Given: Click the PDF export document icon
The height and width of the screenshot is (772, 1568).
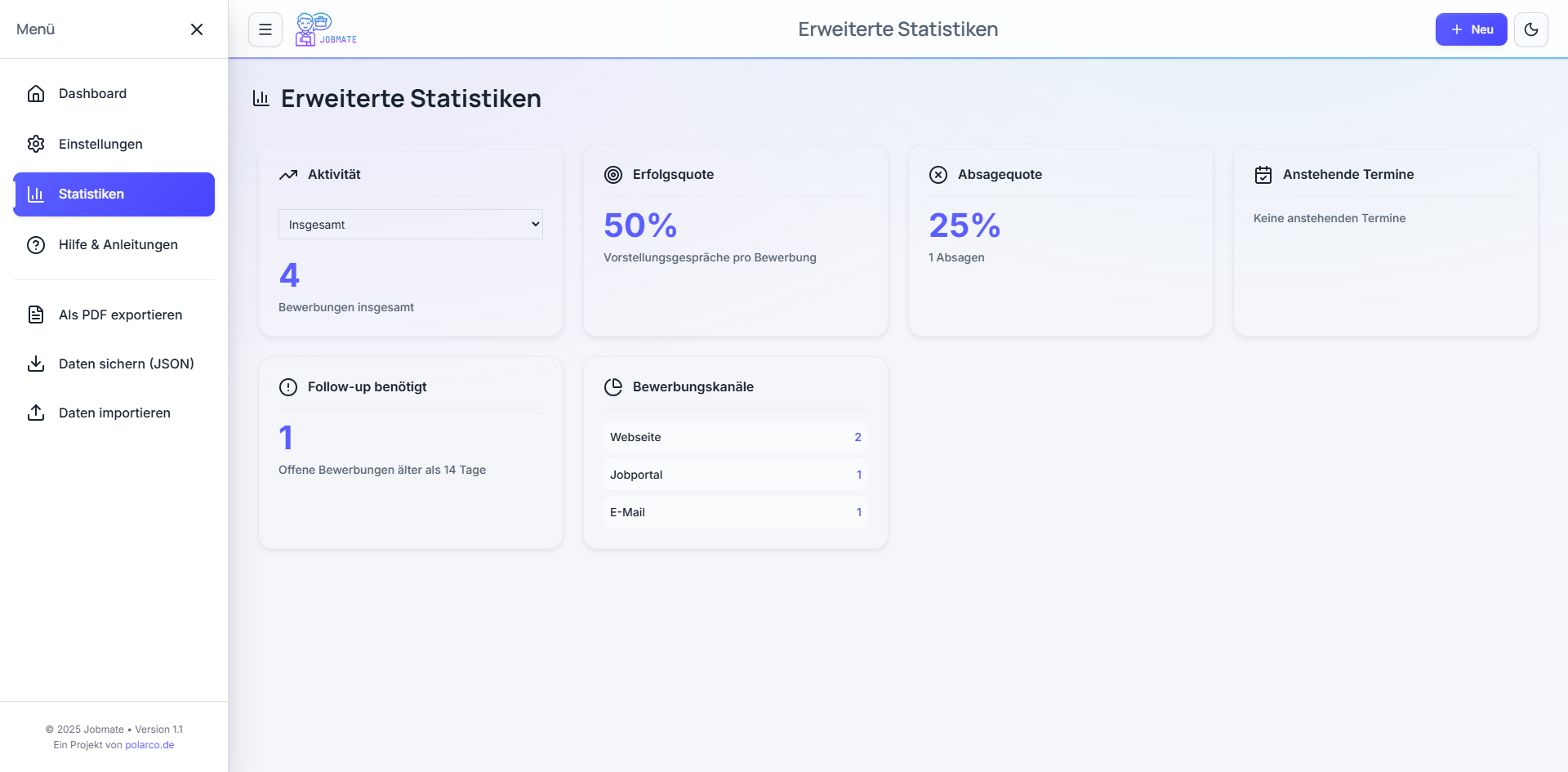Looking at the screenshot, I should 36,315.
